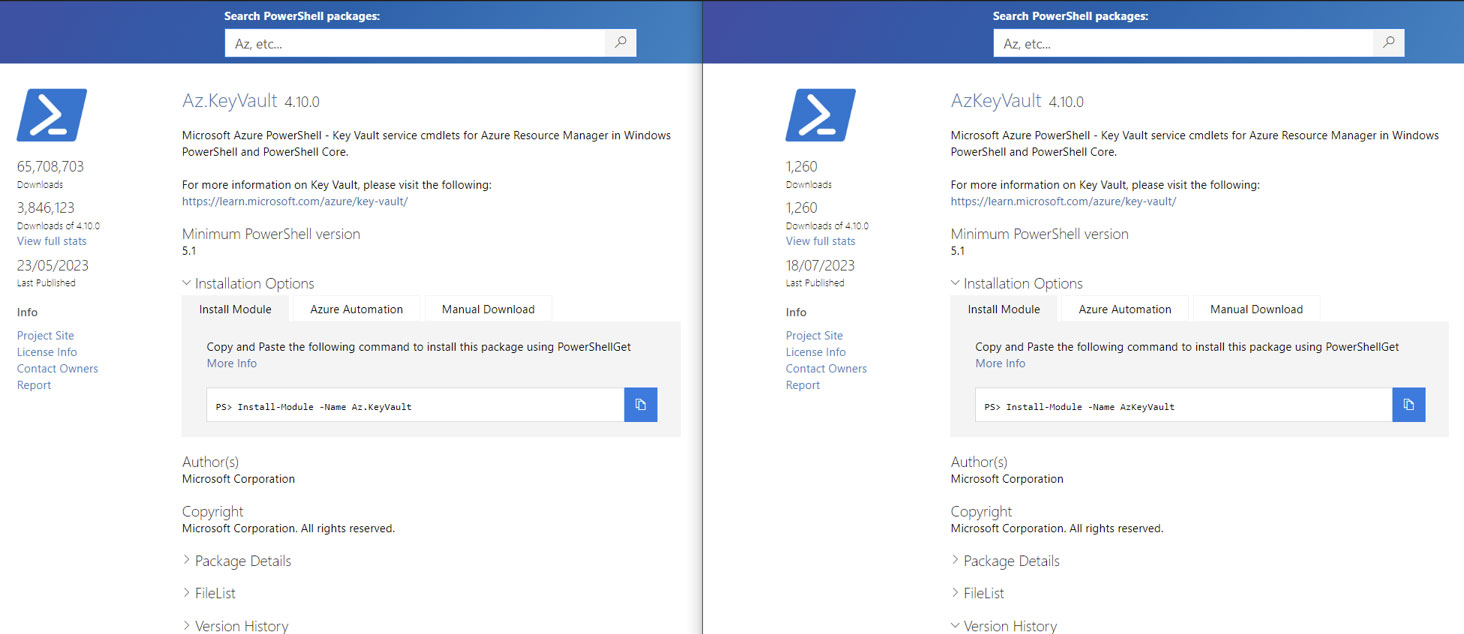This screenshot has height=634, width=1464.
Task: Click the 65,708,703 downloads count
Action: pyautogui.click(x=51, y=167)
